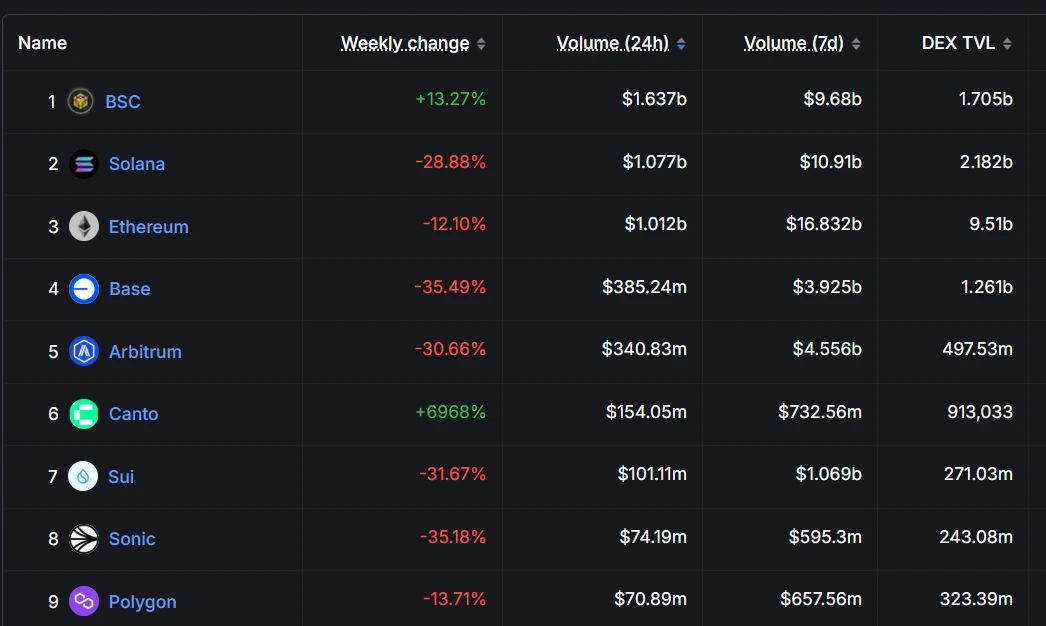Select Solana 24h volume $1.077b

(x=654, y=162)
